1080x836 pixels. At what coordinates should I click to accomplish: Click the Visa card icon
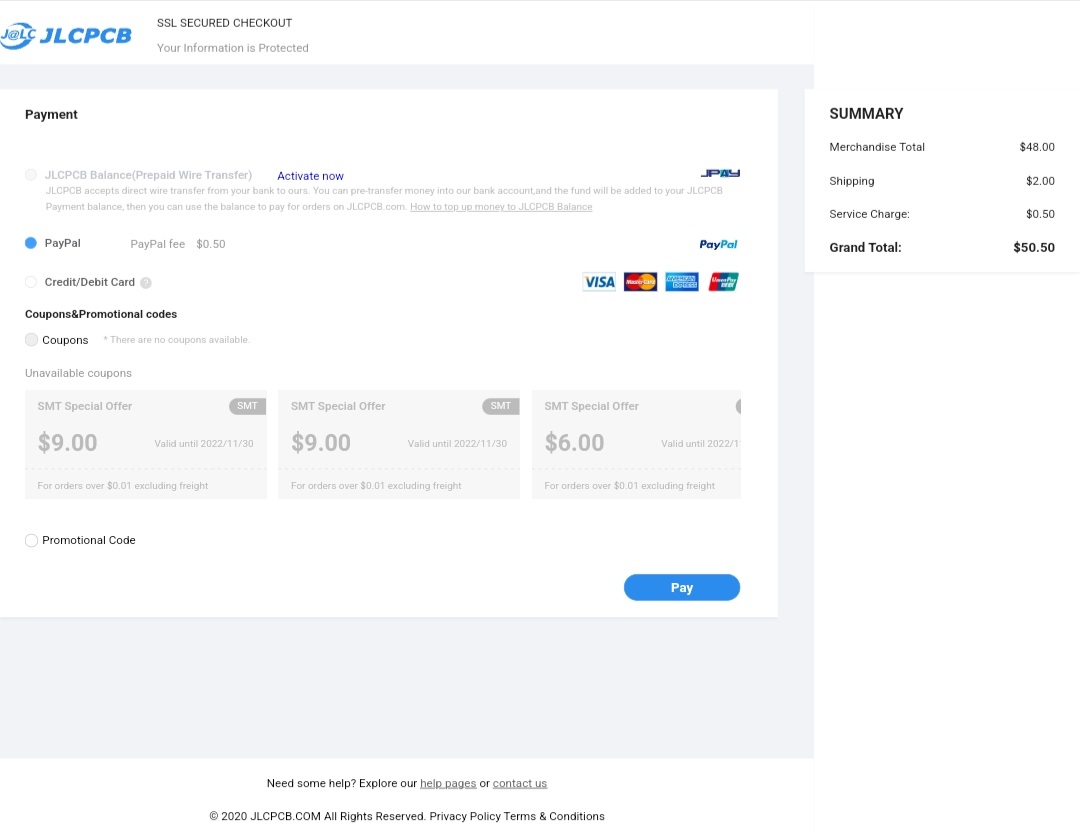pyautogui.click(x=599, y=282)
